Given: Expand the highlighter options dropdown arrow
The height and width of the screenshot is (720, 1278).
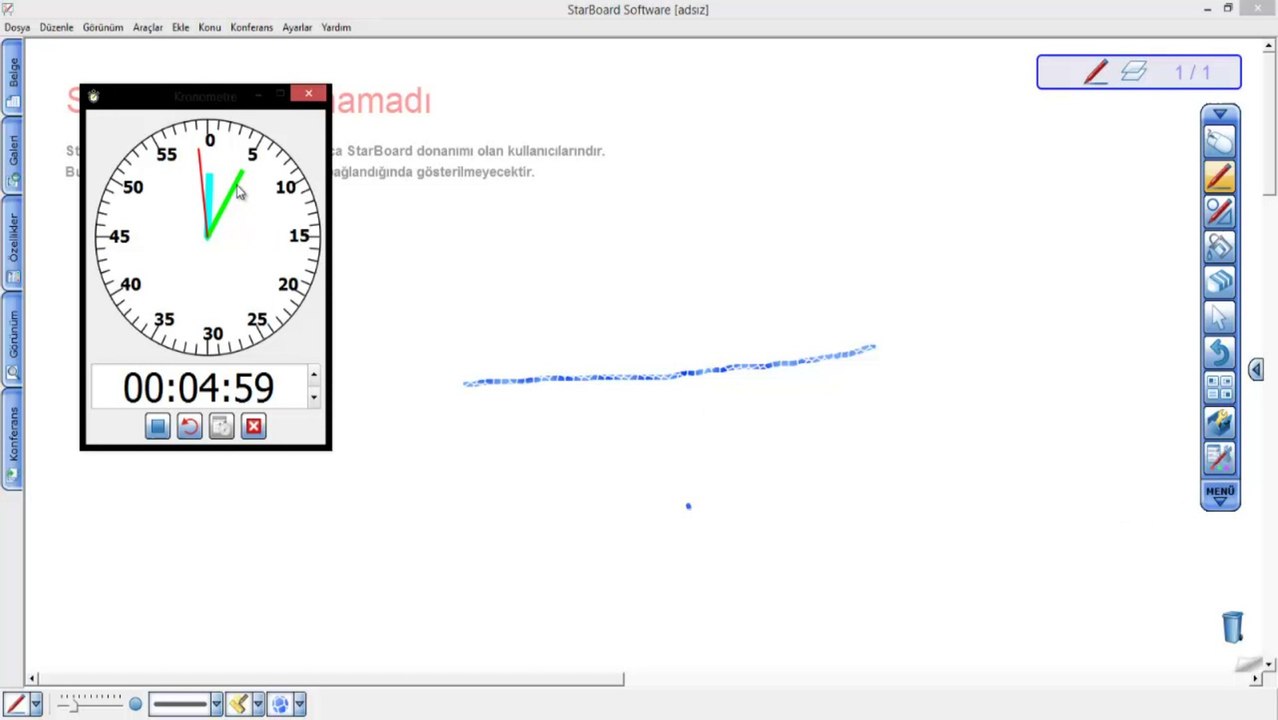Looking at the screenshot, I should point(258,704).
